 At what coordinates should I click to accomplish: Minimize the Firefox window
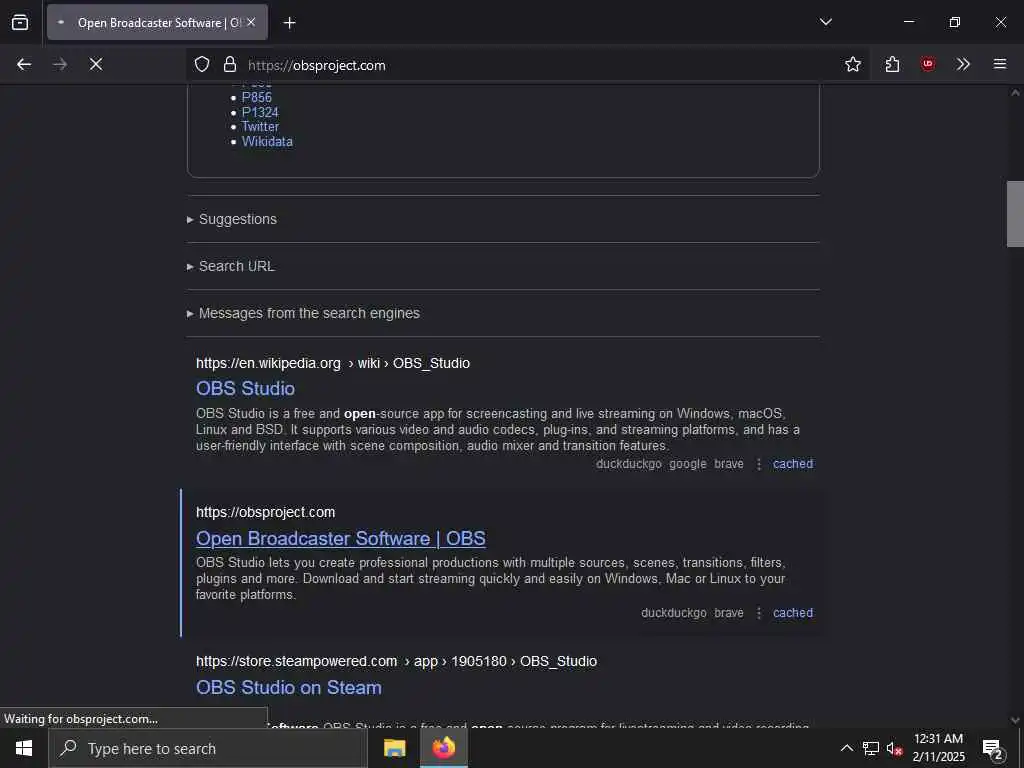(908, 22)
